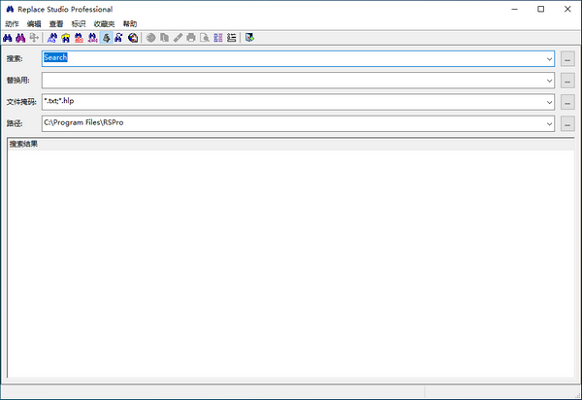Click the ellipsis button beside 搜索 field
This screenshot has width=582, height=400.
click(568, 59)
